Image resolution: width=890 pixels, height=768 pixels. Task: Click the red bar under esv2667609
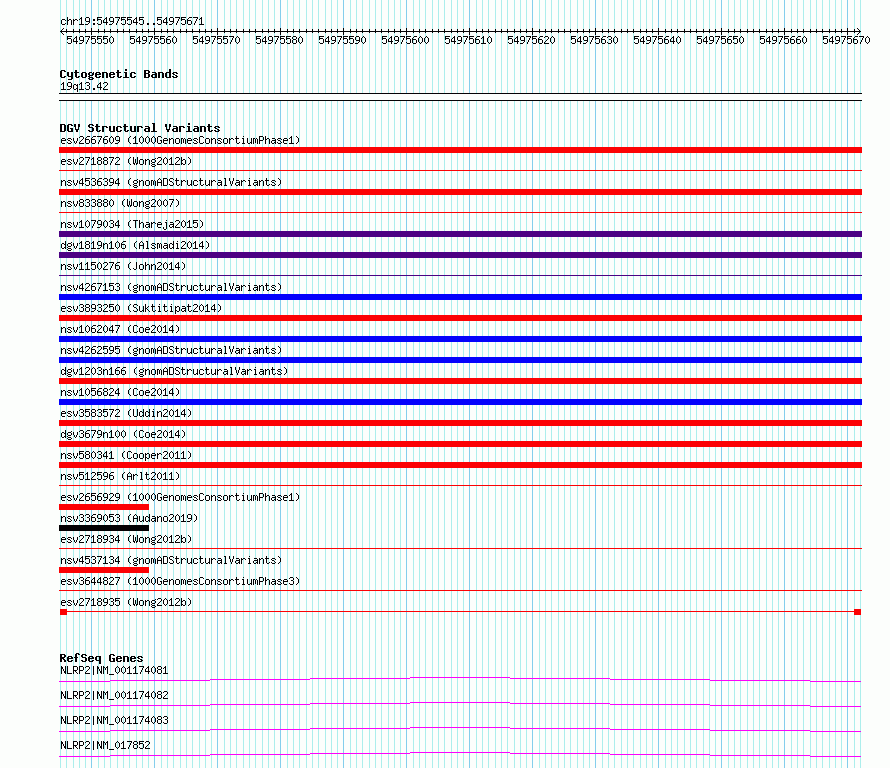(x=460, y=150)
